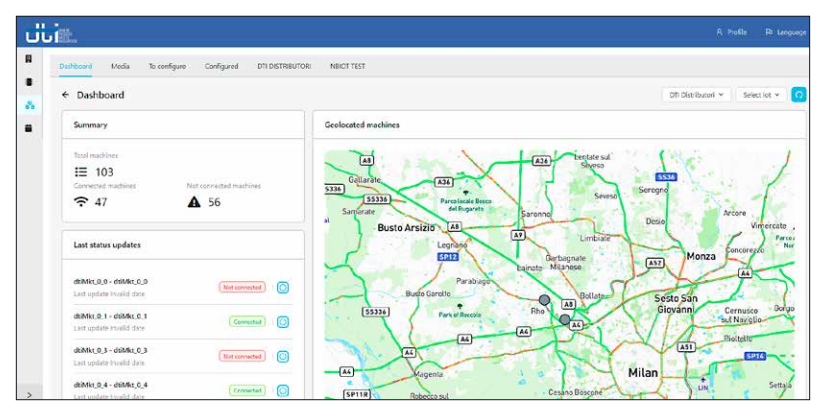Image resolution: width=821 pixels, height=416 pixels.
Task: Click second sidebar icon below top
Action: (29, 82)
